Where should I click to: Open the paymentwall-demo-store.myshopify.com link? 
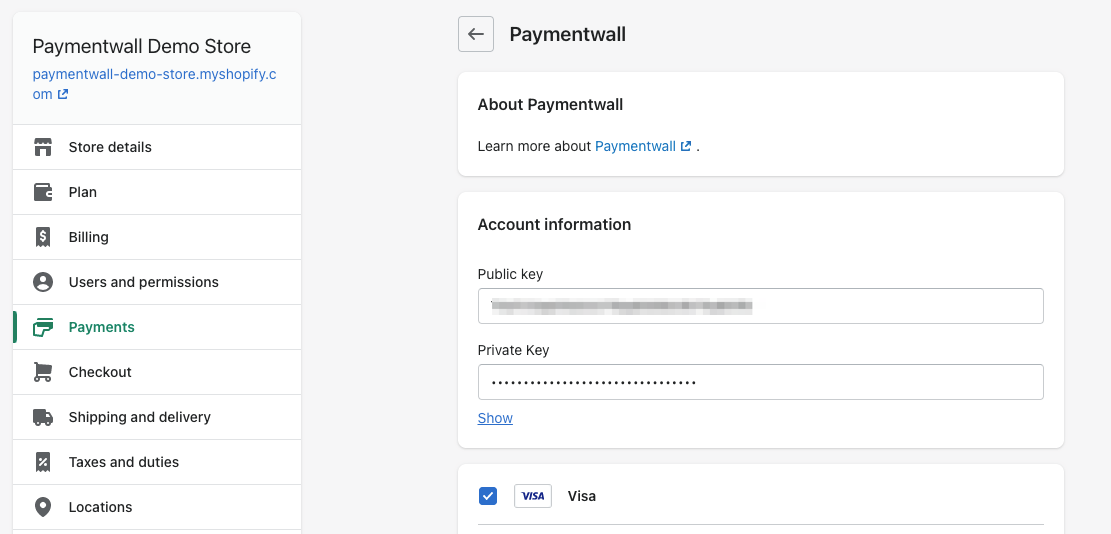(154, 74)
